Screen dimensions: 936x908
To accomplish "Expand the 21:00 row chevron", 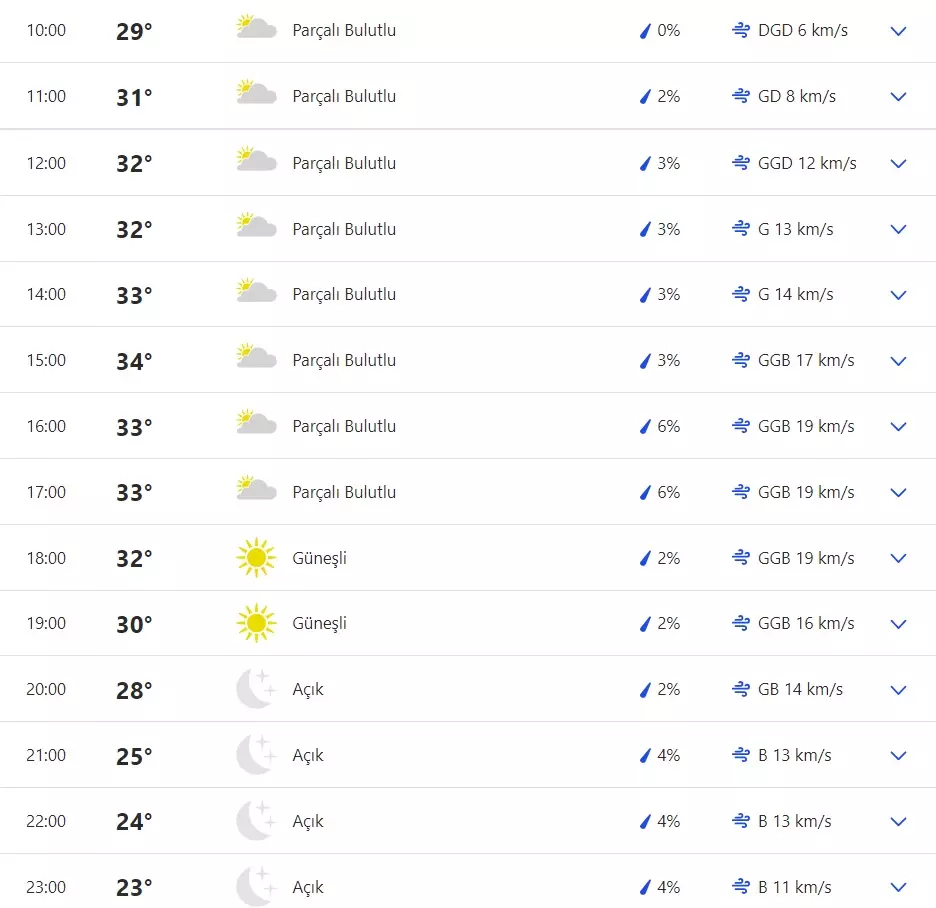I will [x=898, y=756].
